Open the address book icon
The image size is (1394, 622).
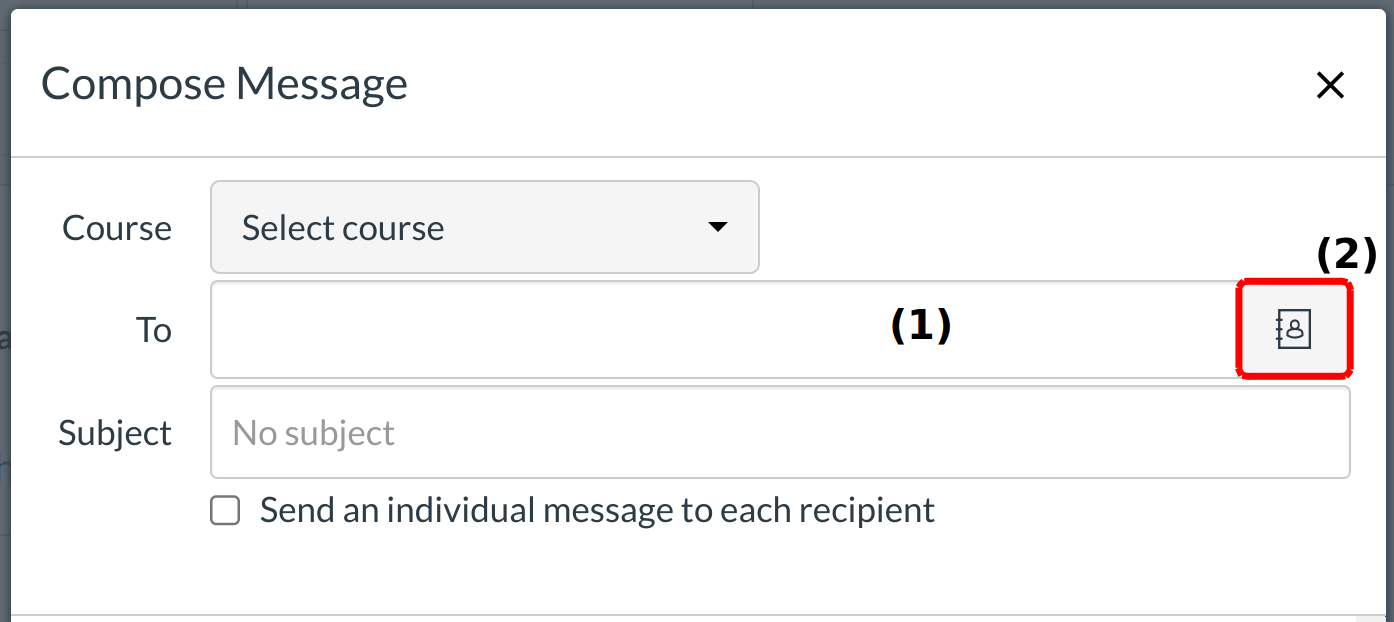(1294, 329)
